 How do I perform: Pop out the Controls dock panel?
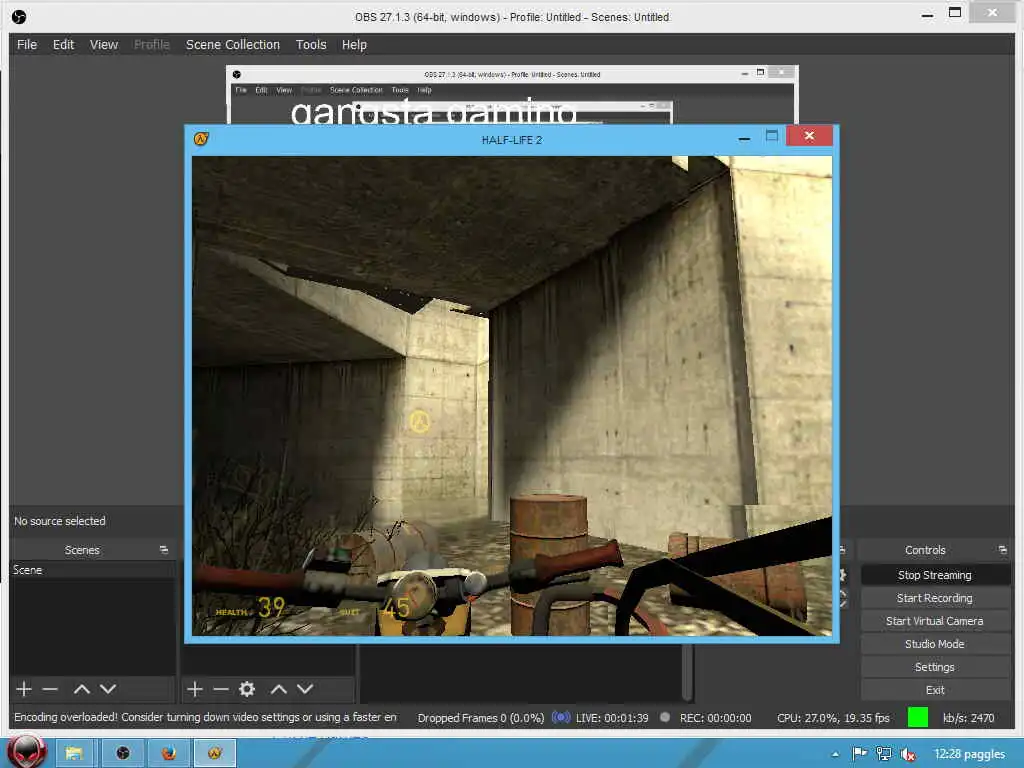click(x=1002, y=550)
